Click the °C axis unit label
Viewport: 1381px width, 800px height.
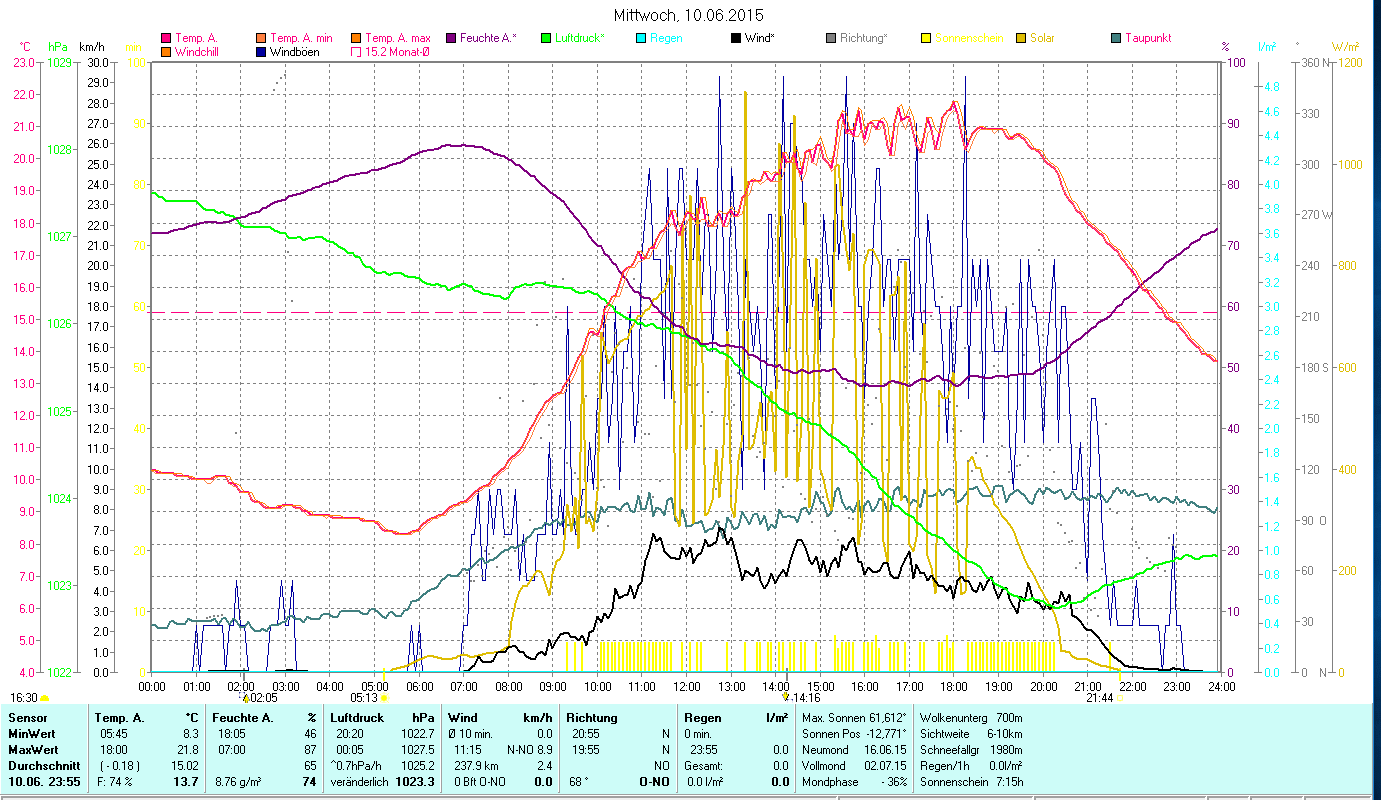pos(25,46)
